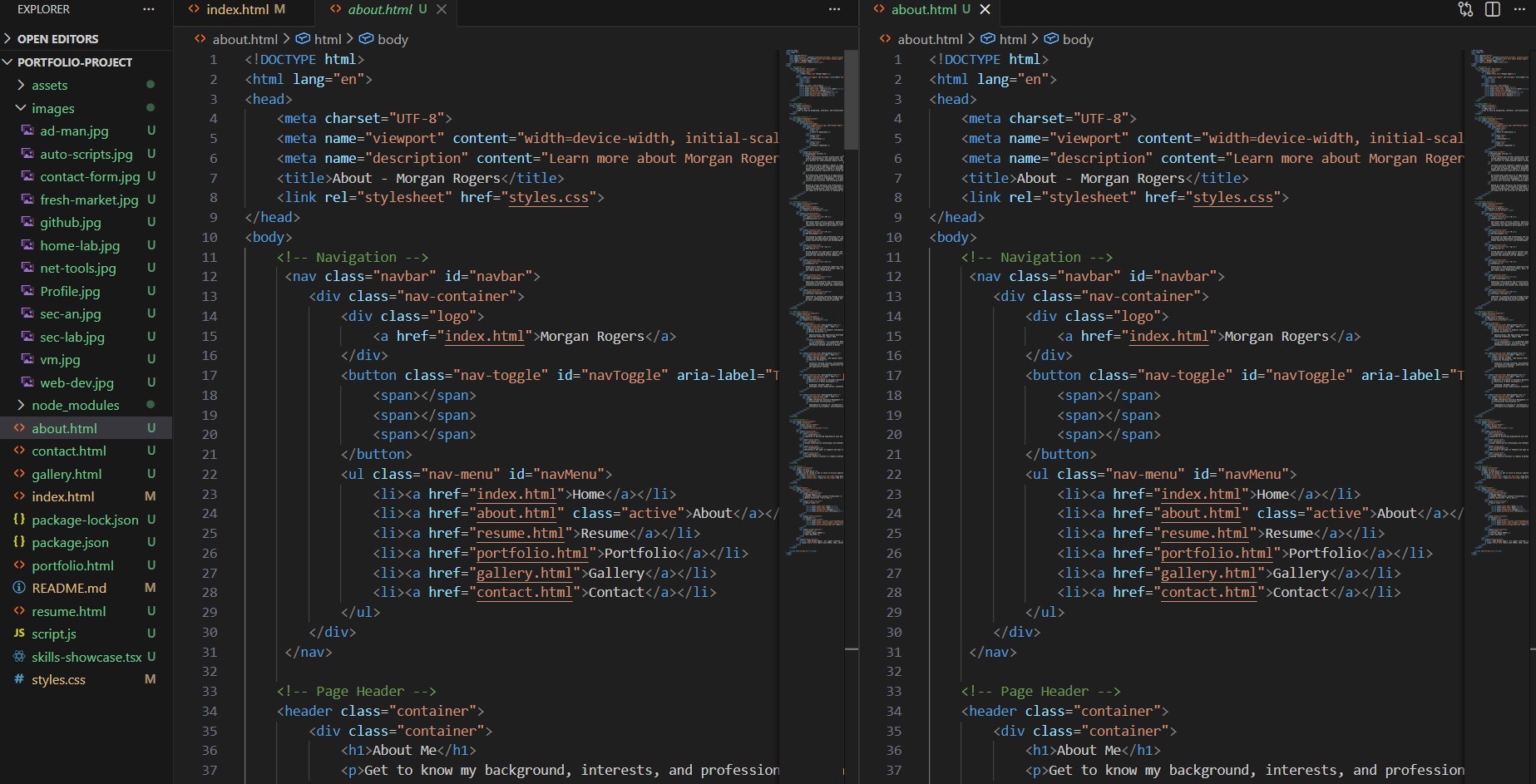Click the React icon for skills-showcase.tsx
This screenshot has width=1536, height=784.
point(19,657)
